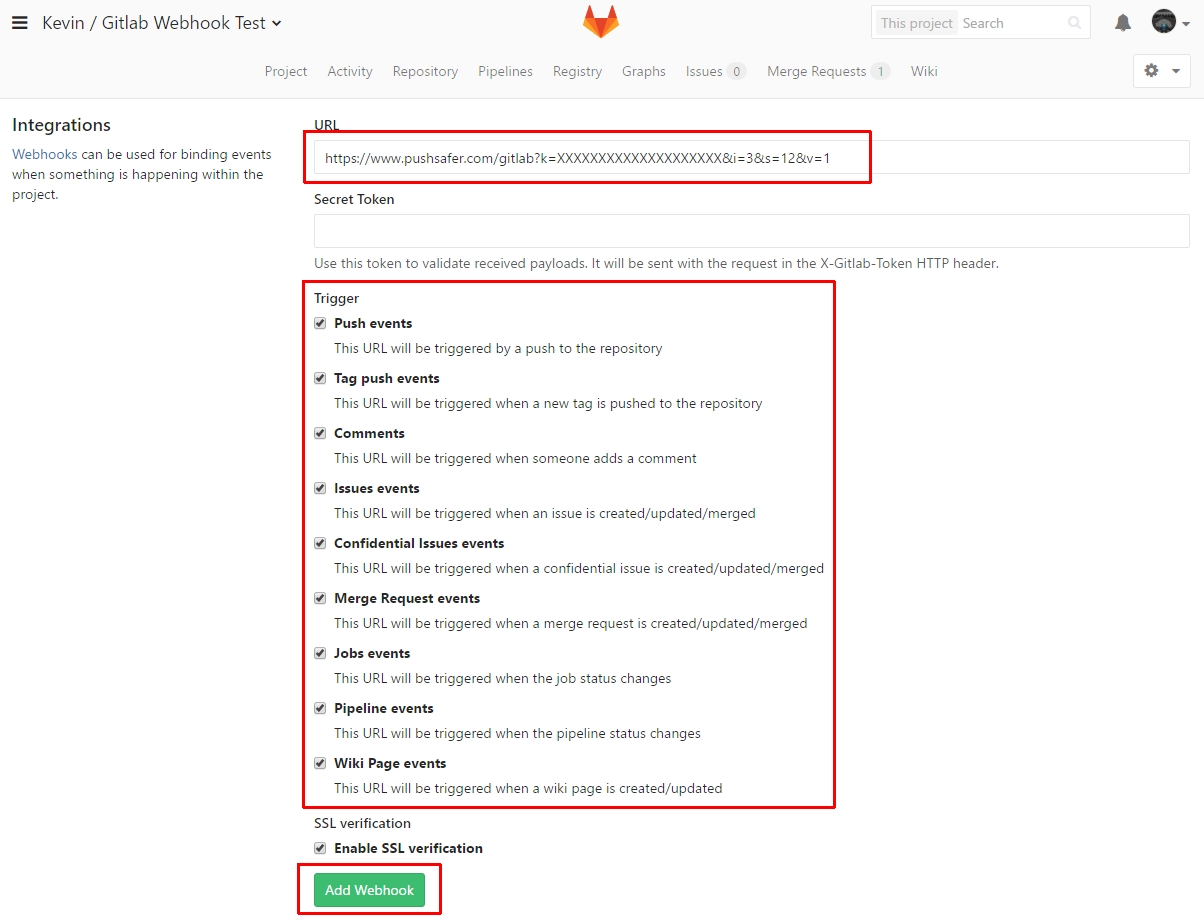Click the GitLab fox logo

coord(601,22)
